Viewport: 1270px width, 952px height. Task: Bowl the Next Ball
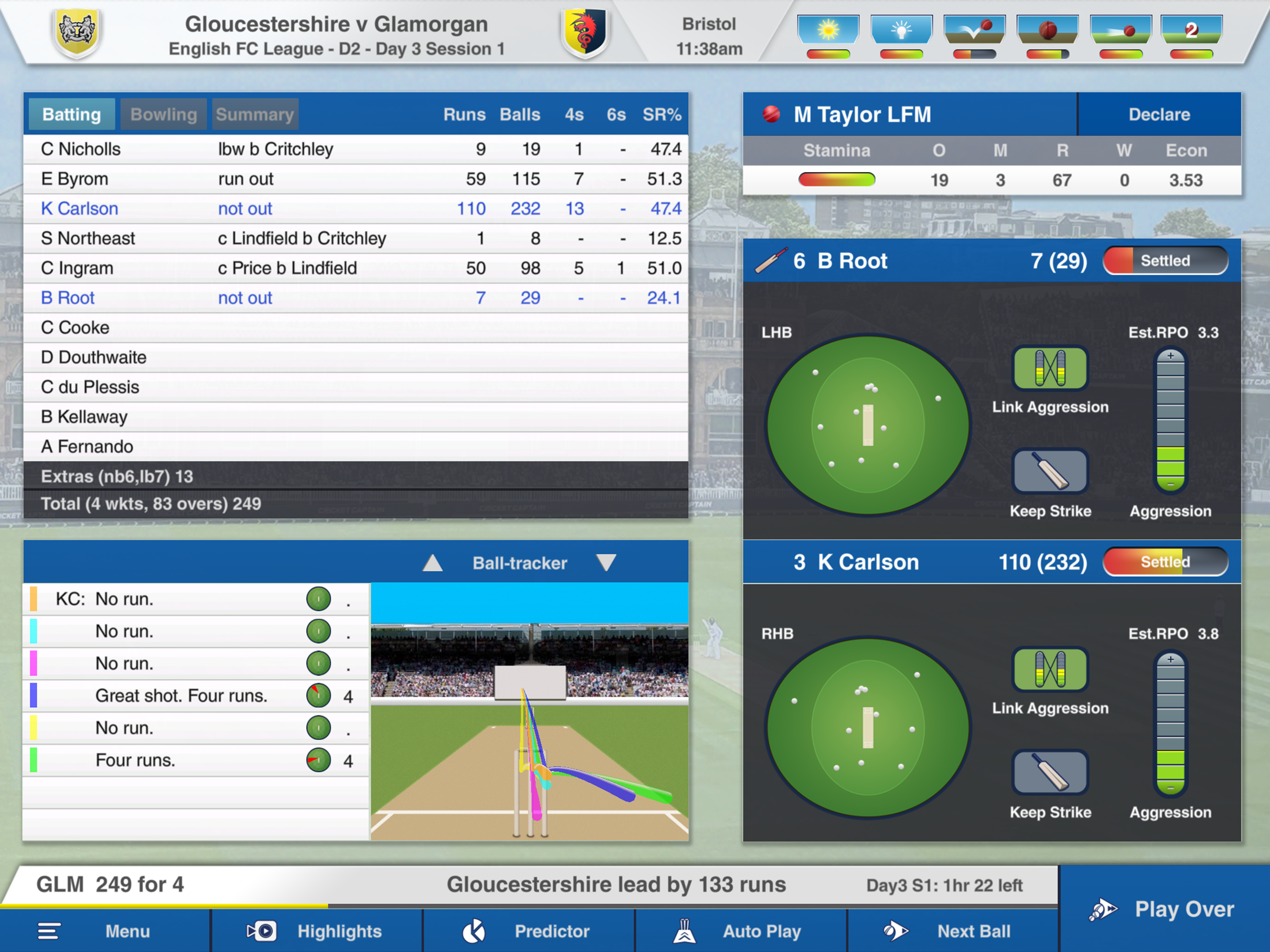[953, 931]
